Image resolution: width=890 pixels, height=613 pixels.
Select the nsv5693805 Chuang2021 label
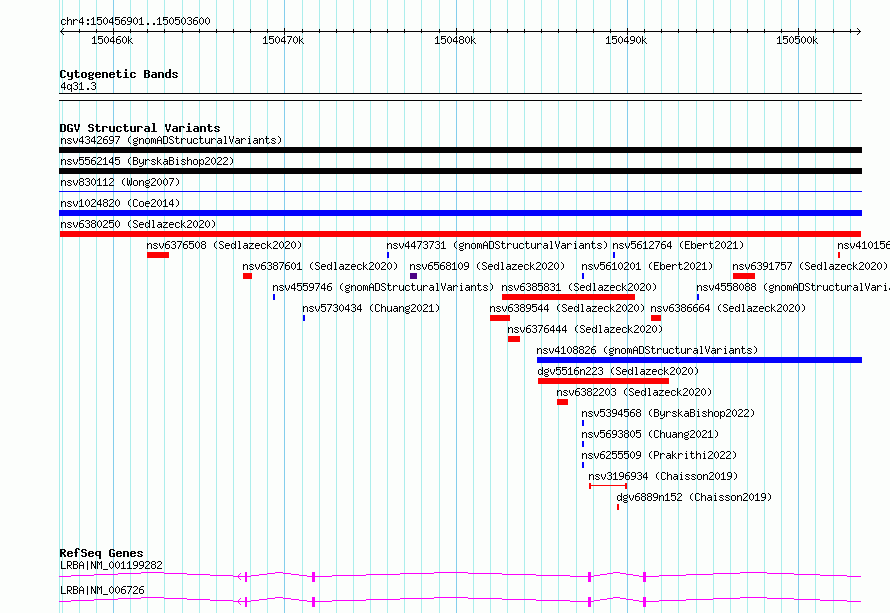(x=650, y=434)
